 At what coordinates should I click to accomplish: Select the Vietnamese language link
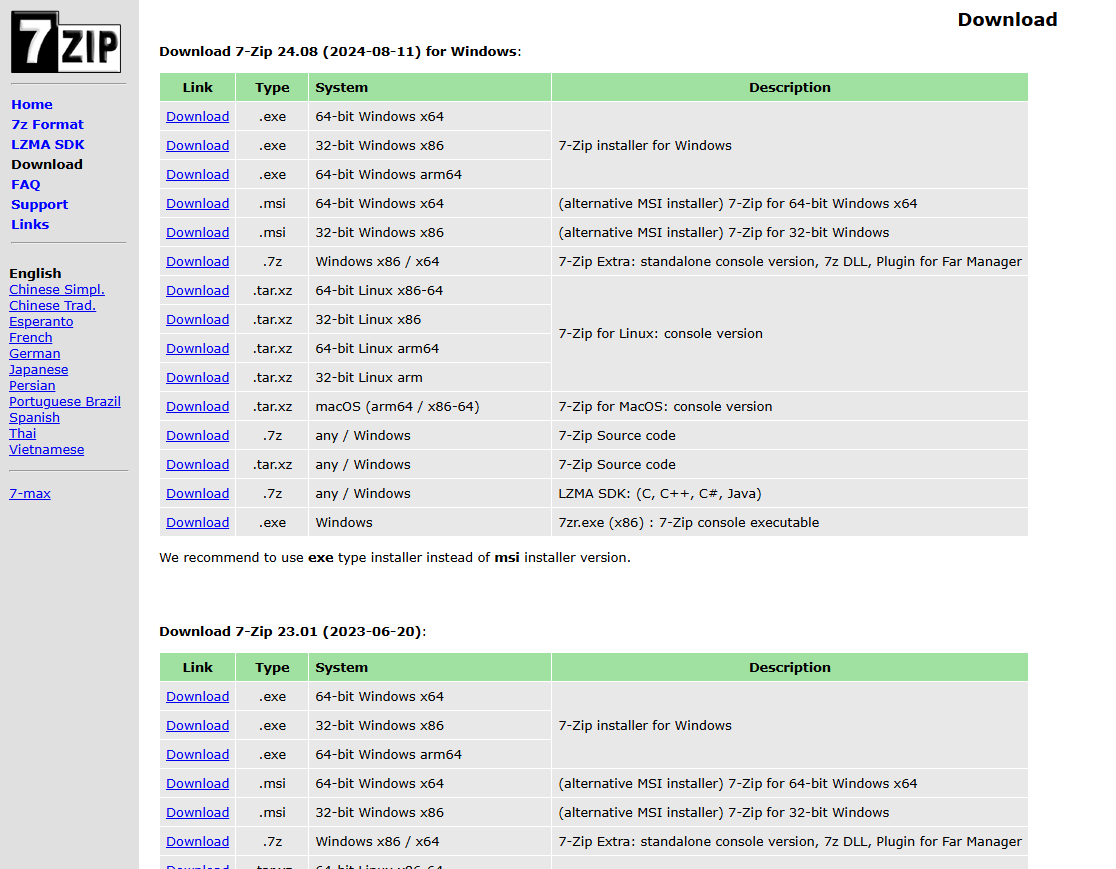46,450
